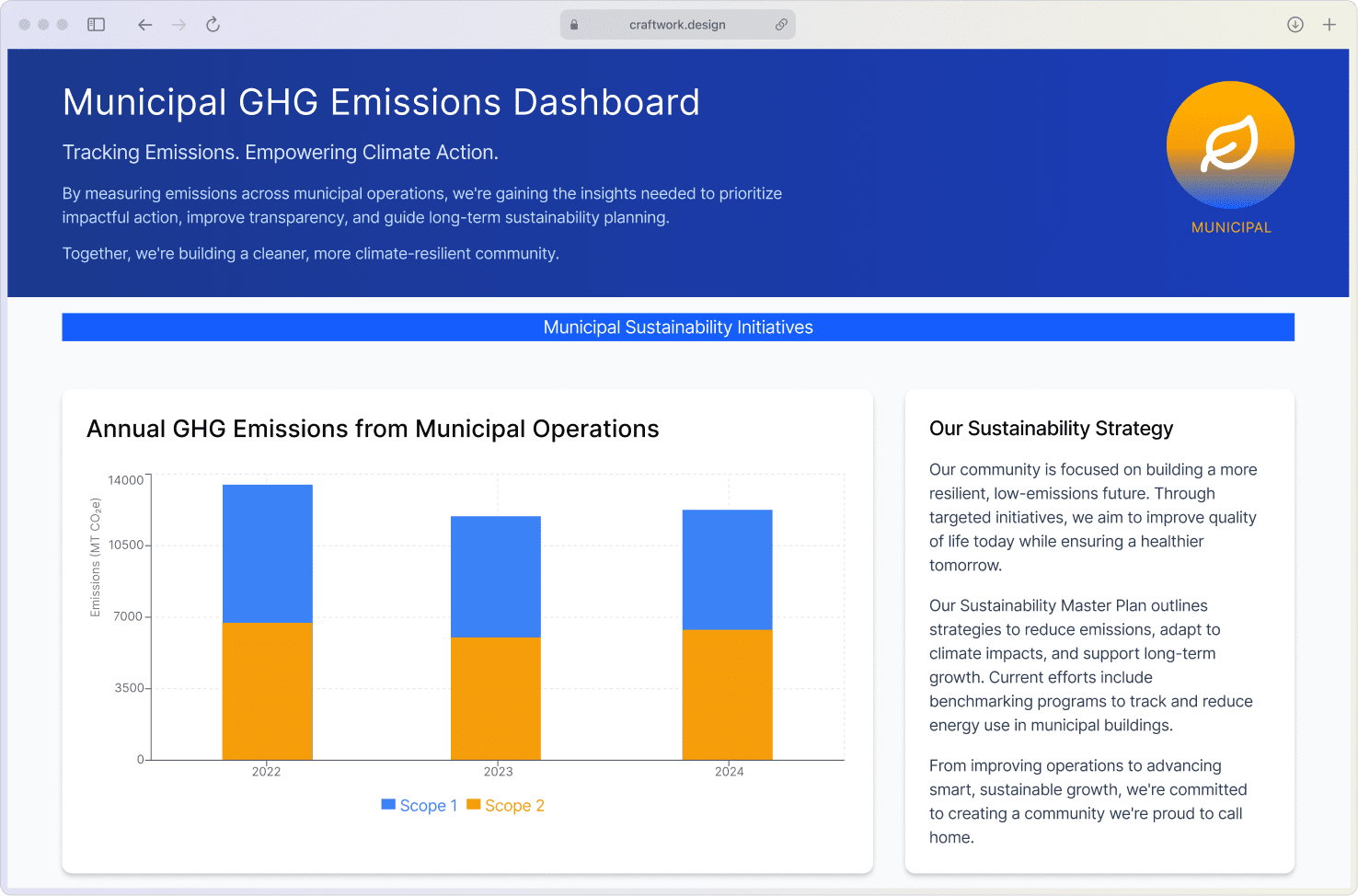The width and height of the screenshot is (1358, 896).
Task: Click the craftwork.design address bar
Action: click(677, 25)
